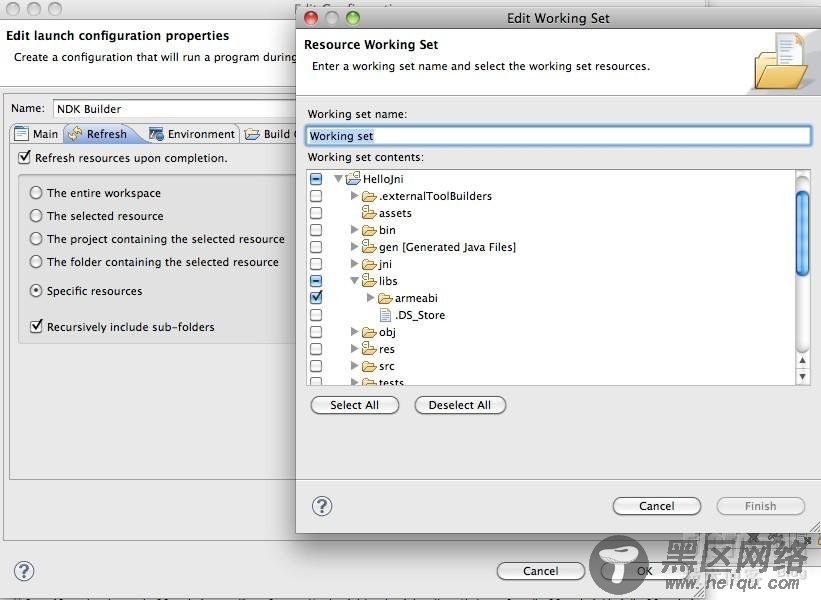Click the obj folder icon

click(370, 332)
